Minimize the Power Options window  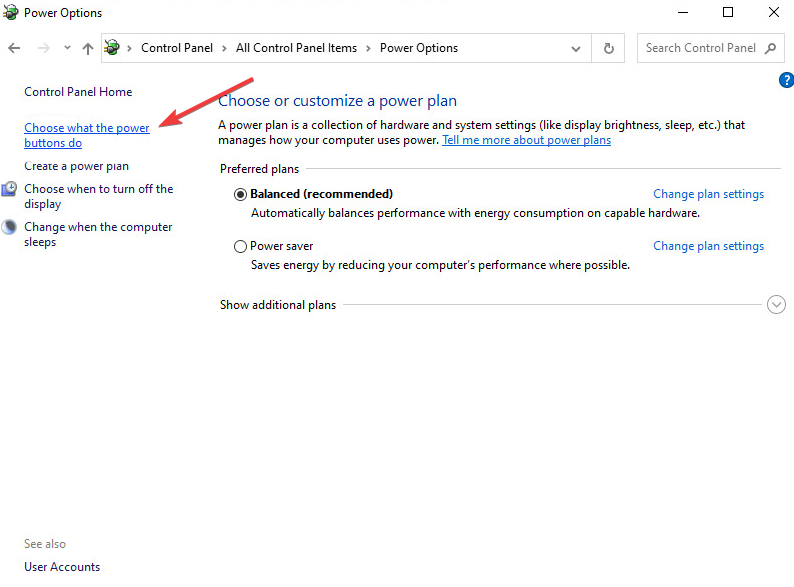coord(683,12)
